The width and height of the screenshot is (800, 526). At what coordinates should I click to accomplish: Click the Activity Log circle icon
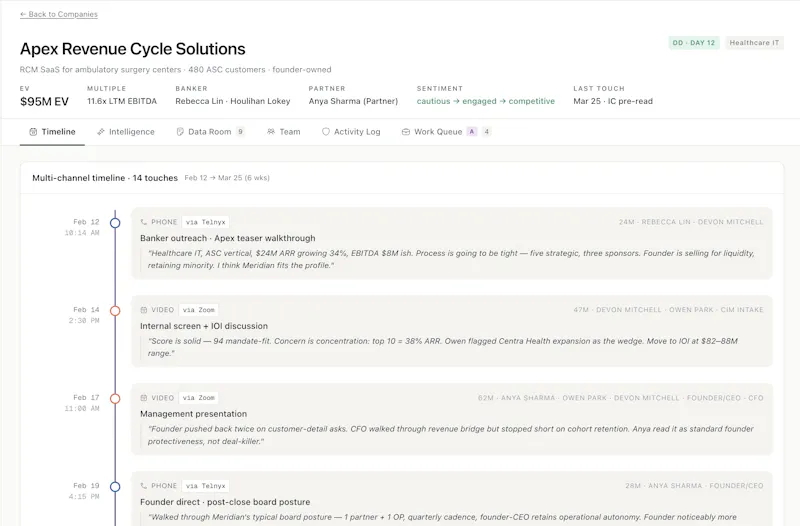(326, 132)
